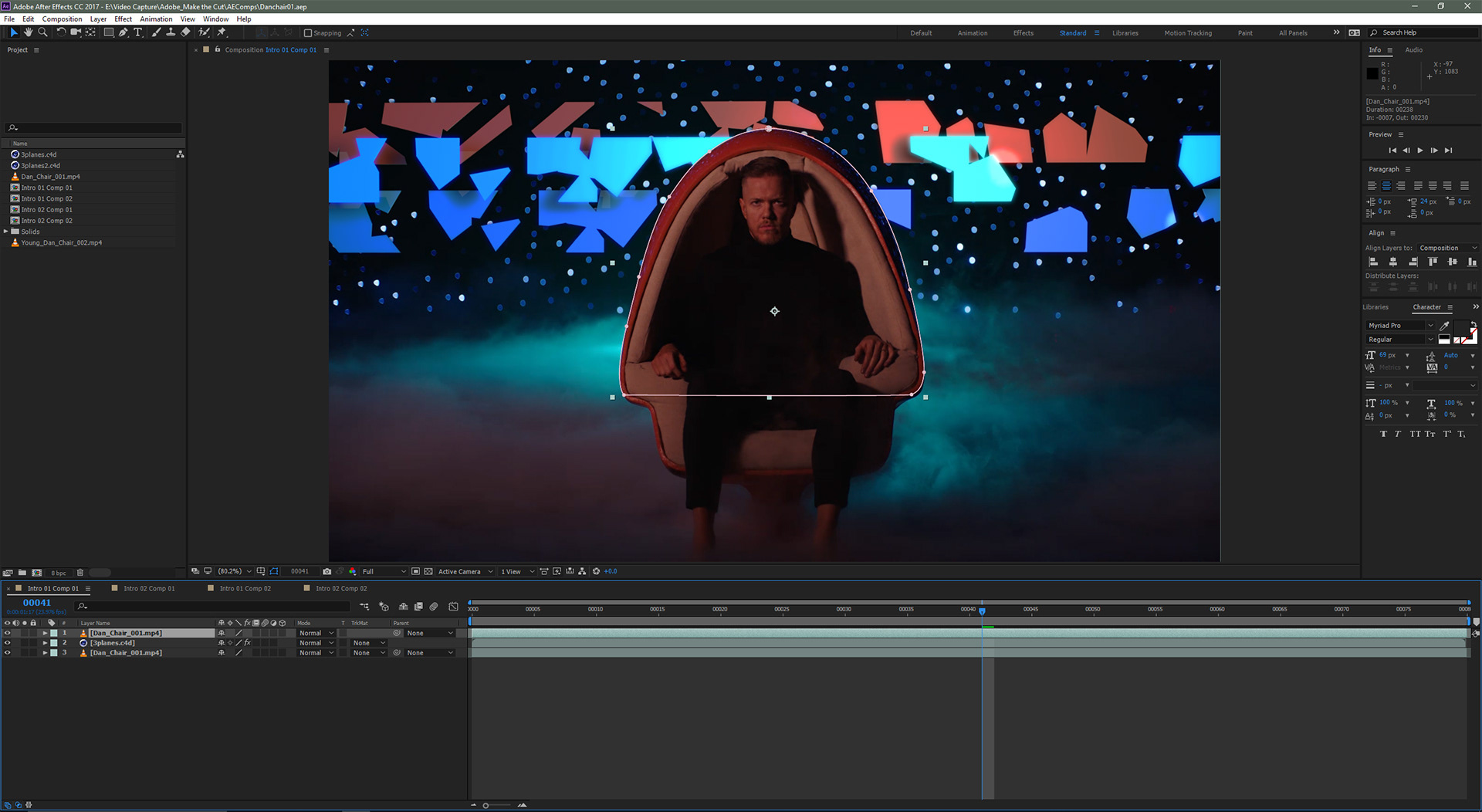Align layers left edge icon
1482x812 pixels.
pyautogui.click(x=1373, y=262)
